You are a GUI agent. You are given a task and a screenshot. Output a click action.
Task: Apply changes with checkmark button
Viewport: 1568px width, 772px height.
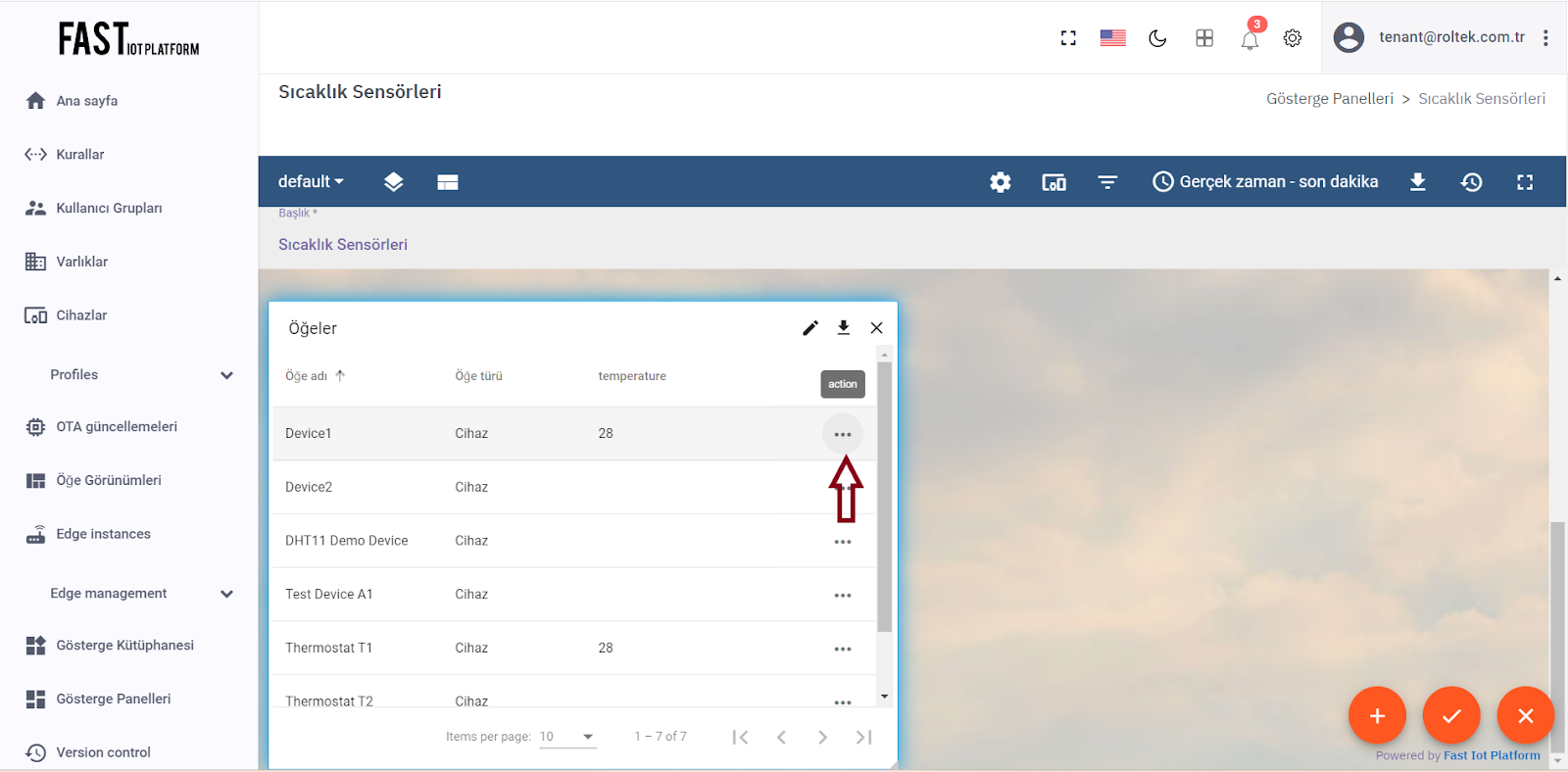point(1451,716)
